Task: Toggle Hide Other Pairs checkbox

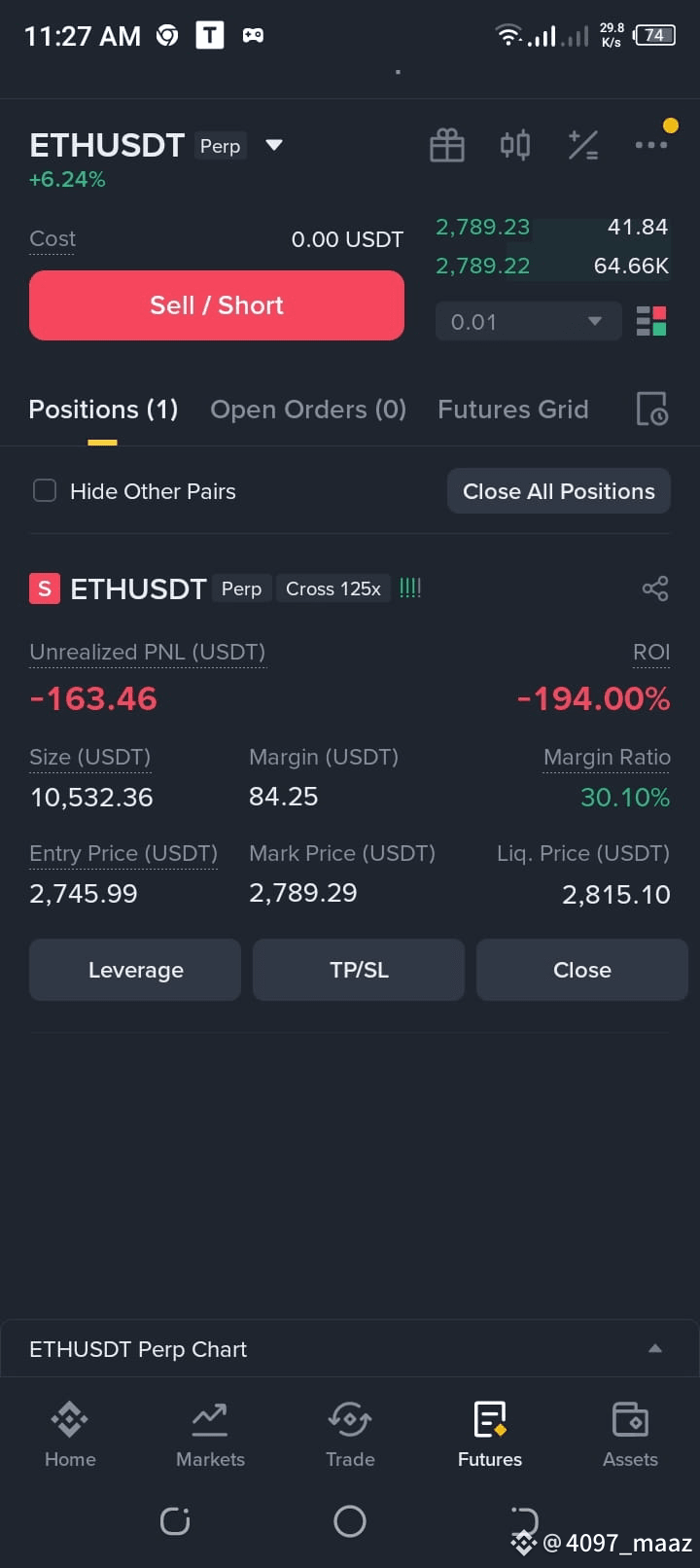Action: coord(45,490)
